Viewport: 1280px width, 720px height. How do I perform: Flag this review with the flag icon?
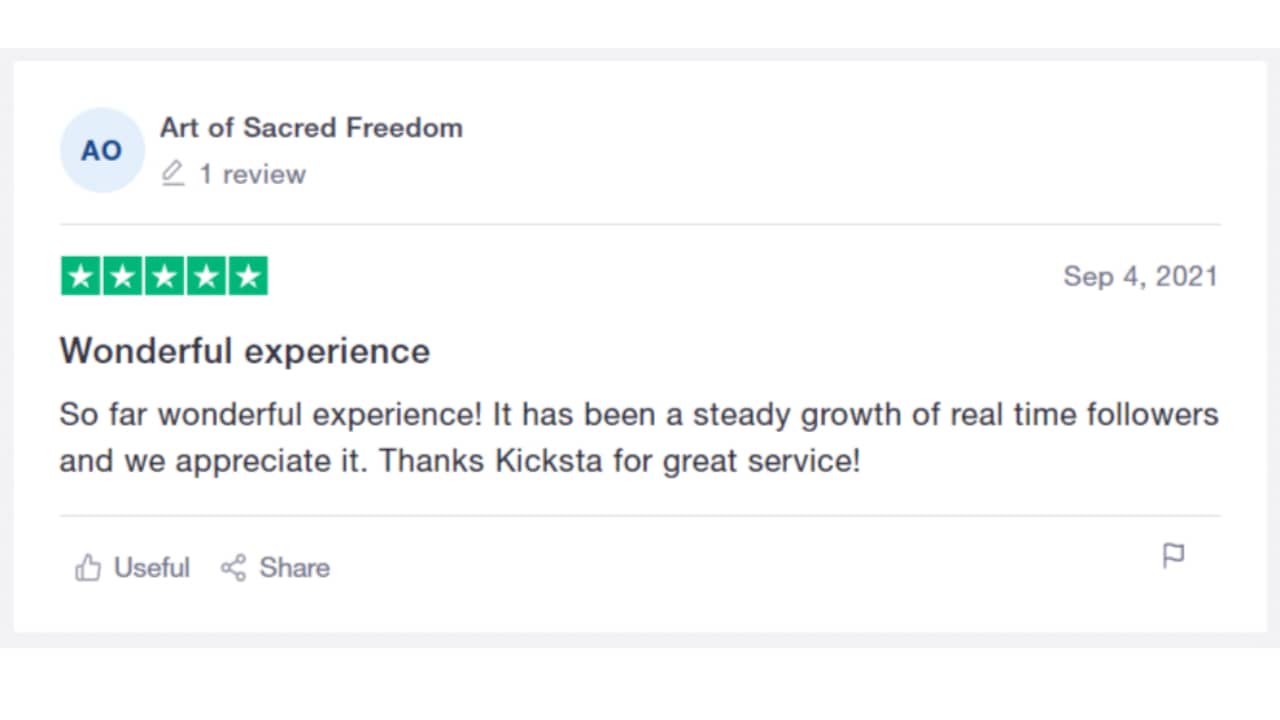(x=1173, y=555)
